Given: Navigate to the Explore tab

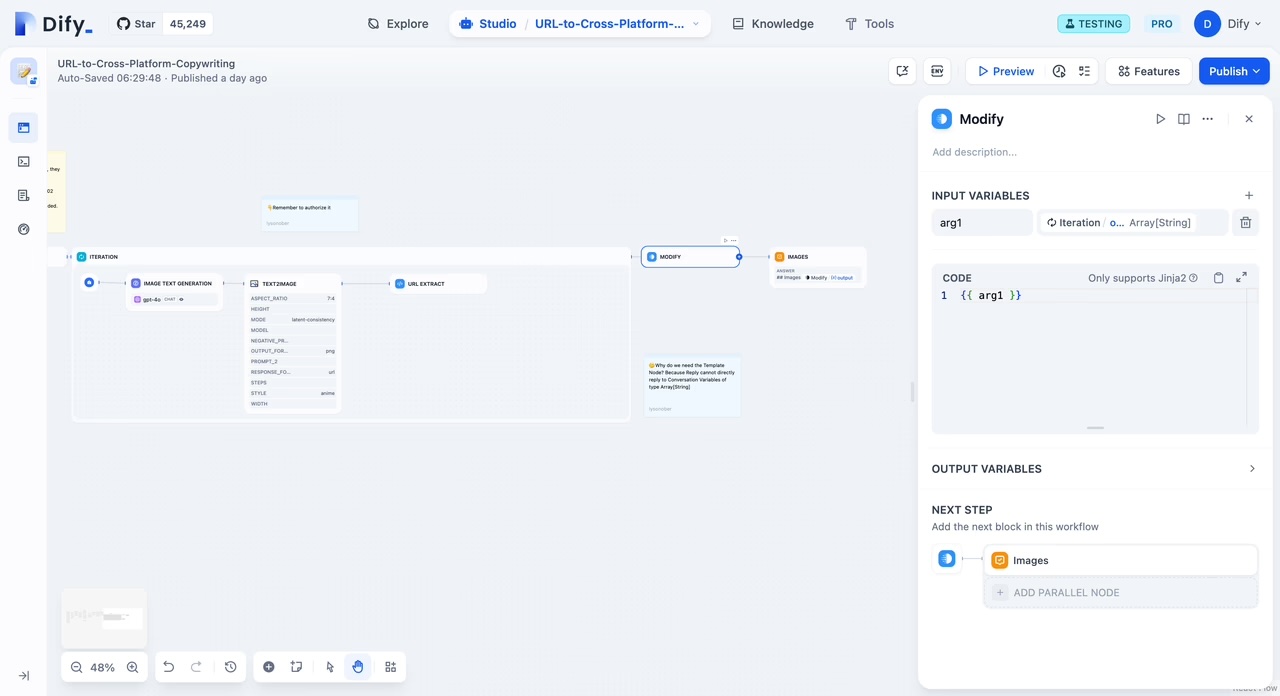Looking at the screenshot, I should pyautogui.click(x=398, y=24).
